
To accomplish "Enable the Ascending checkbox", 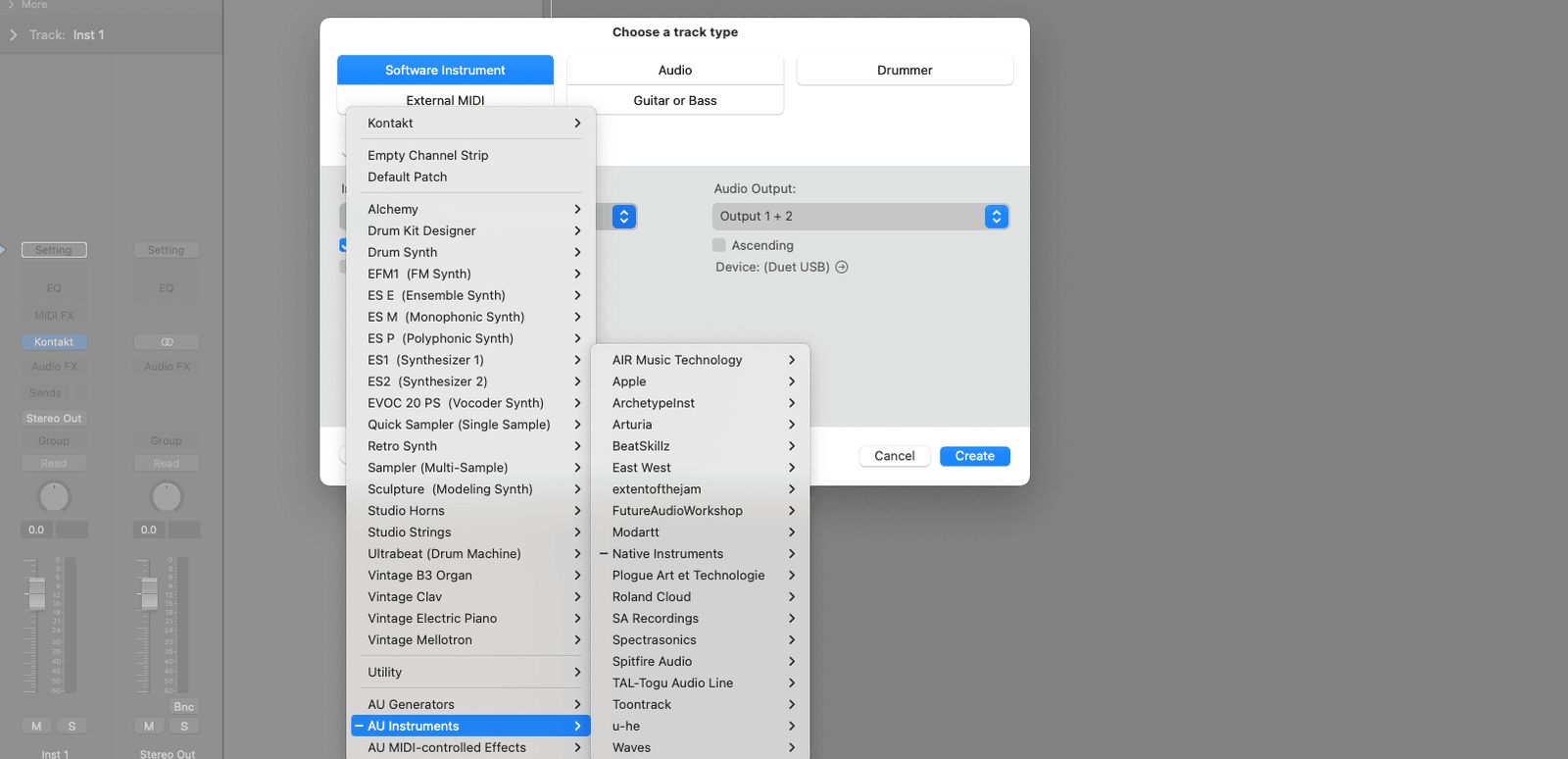I will (x=719, y=245).
